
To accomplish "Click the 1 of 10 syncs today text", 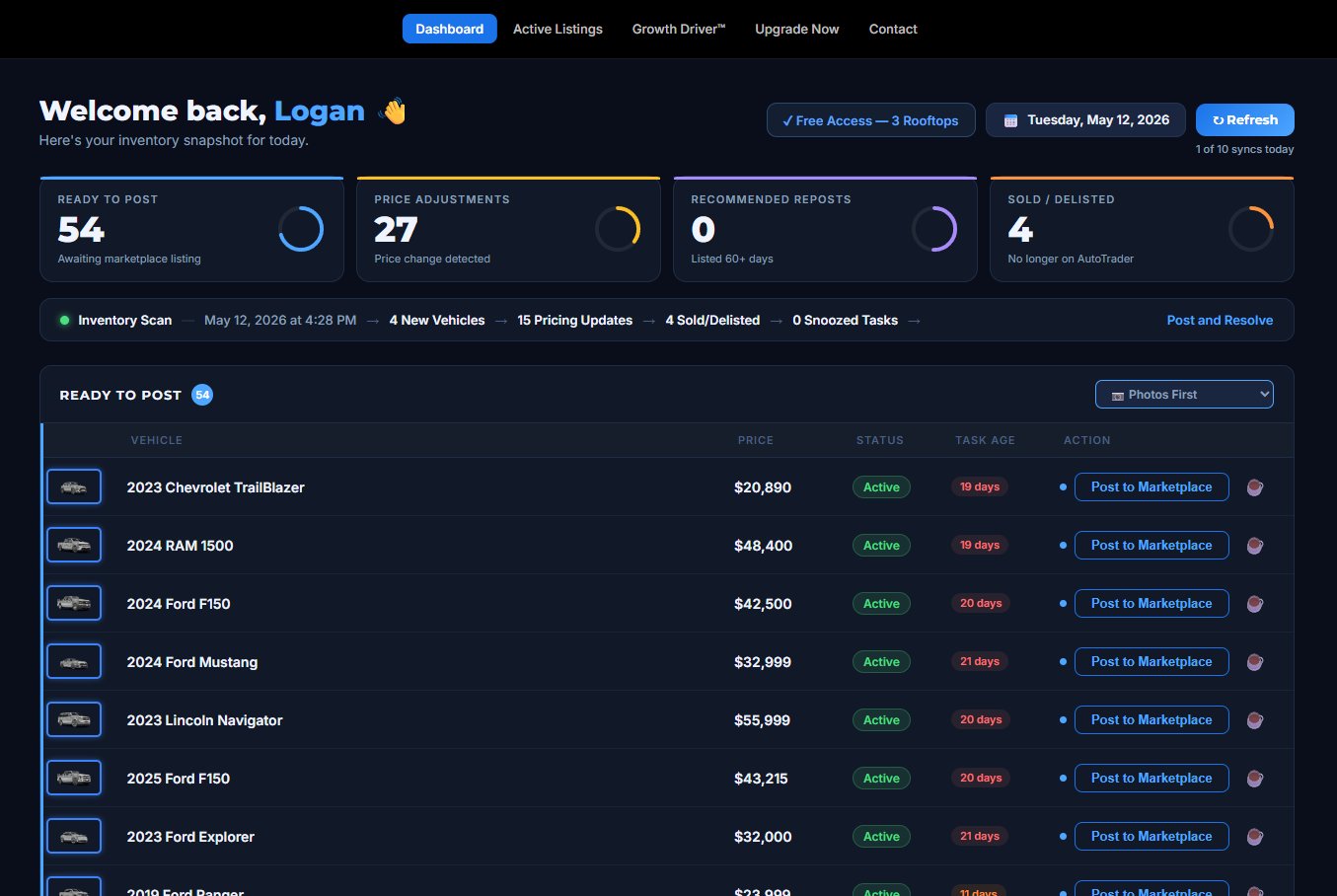I will [1244, 149].
